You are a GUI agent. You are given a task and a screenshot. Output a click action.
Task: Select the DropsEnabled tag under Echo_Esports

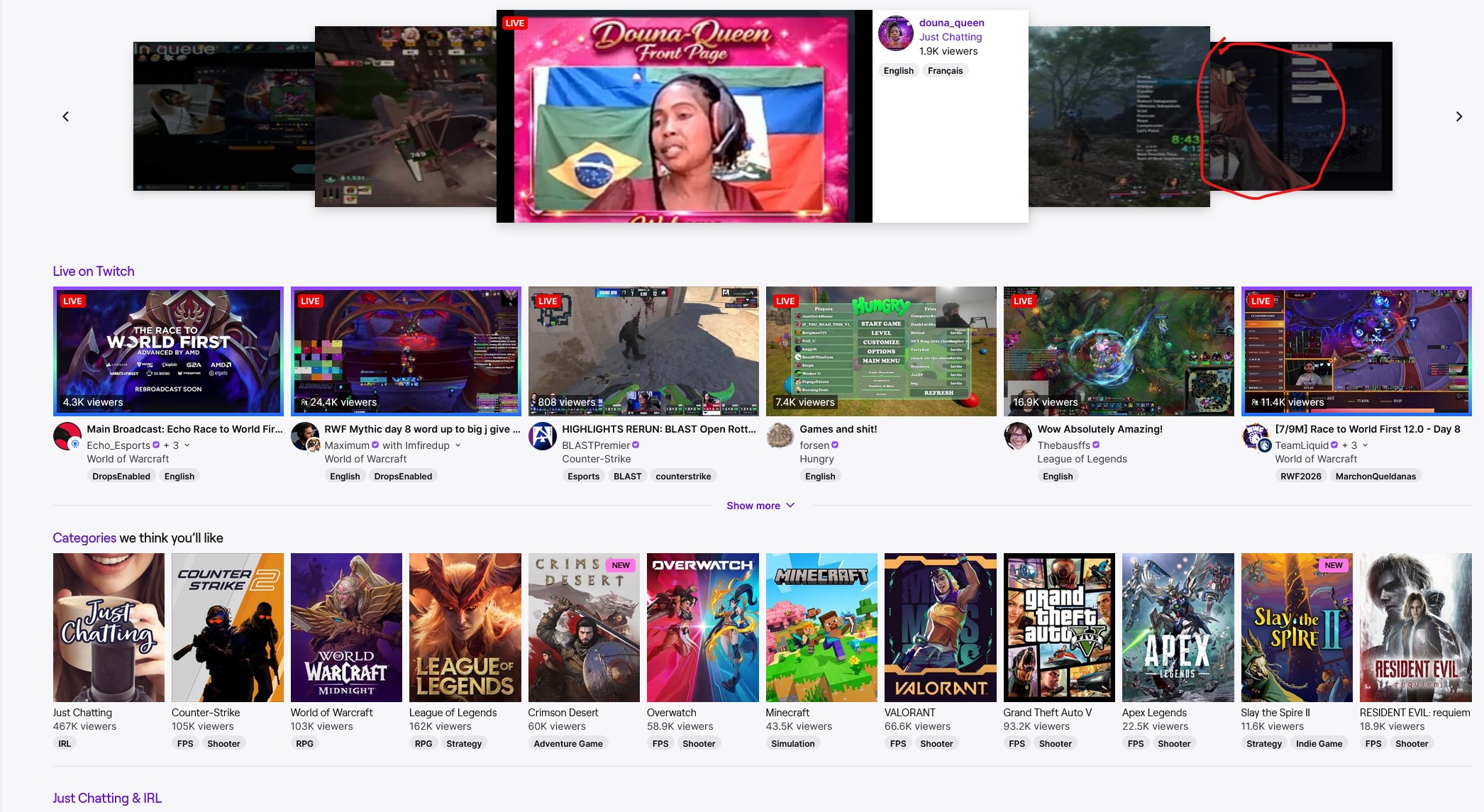121,476
